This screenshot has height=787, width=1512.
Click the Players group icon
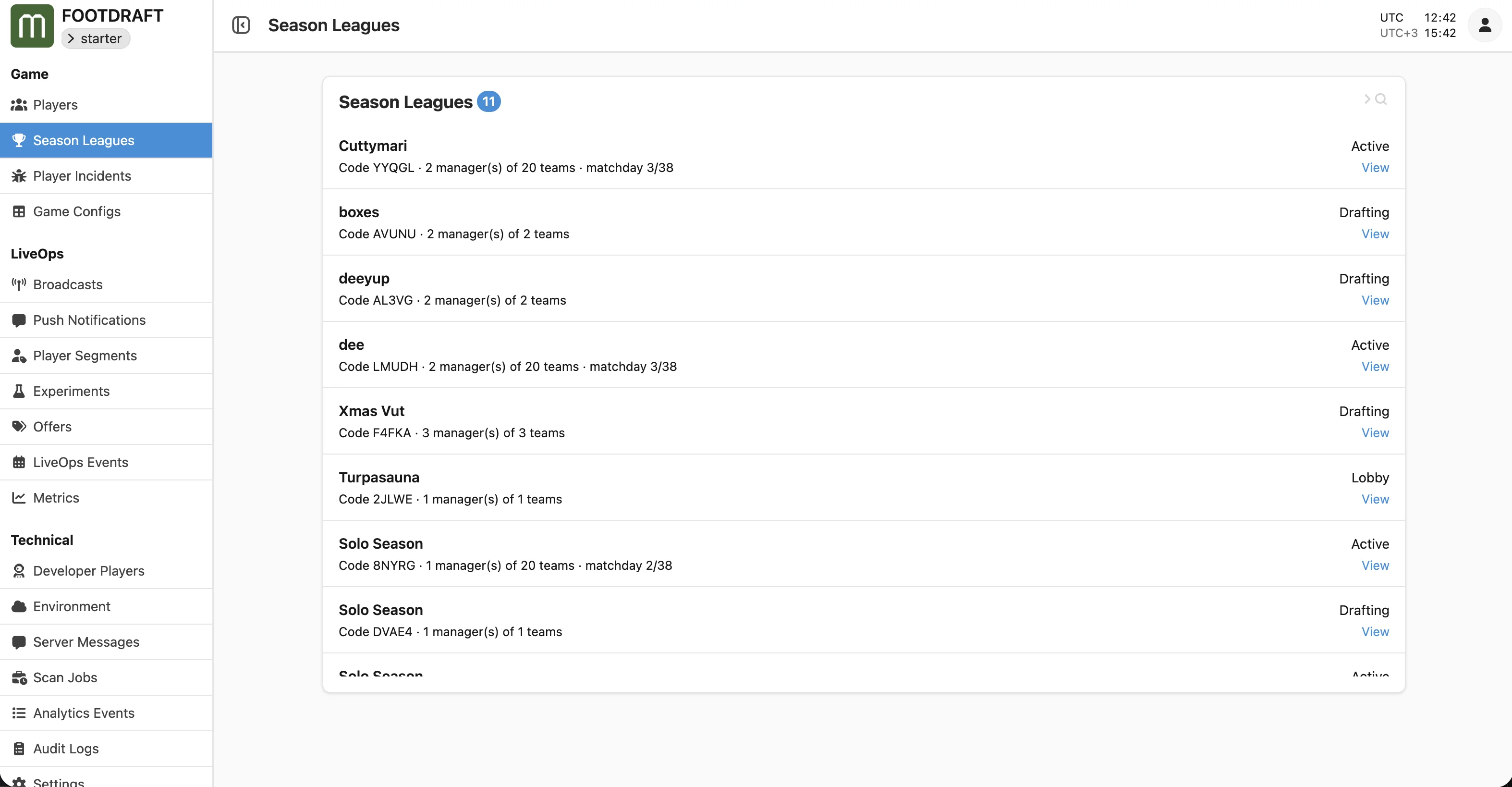point(19,105)
